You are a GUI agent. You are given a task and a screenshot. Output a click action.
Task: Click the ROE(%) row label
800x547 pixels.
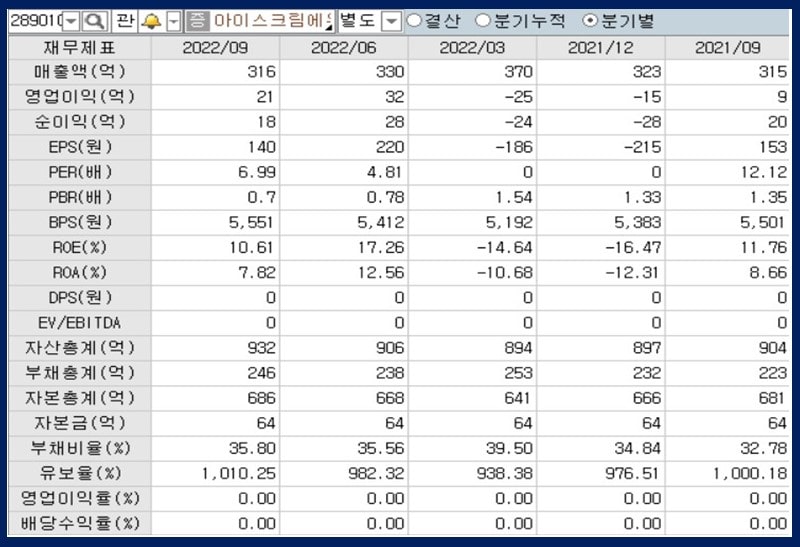(x=80, y=247)
